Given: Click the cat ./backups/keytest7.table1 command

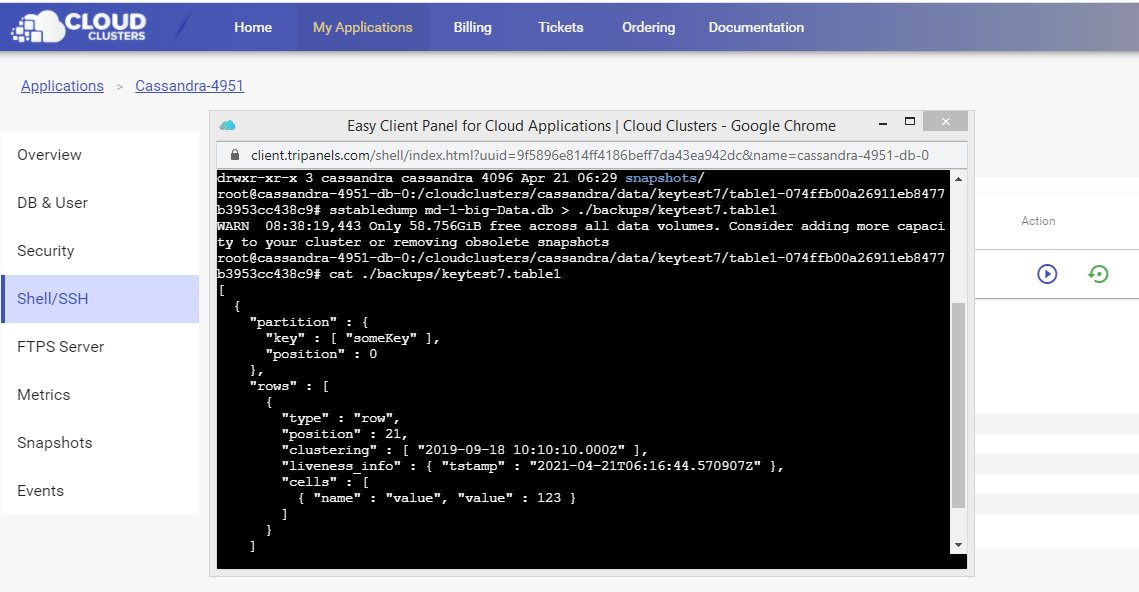Looking at the screenshot, I should [445, 274].
